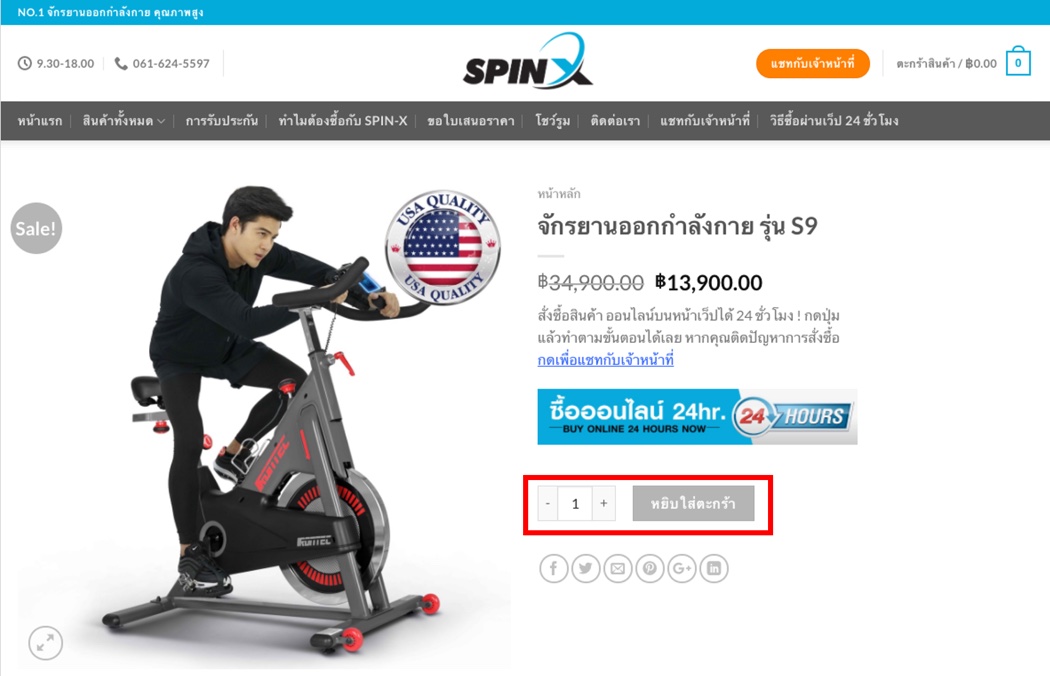The height and width of the screenshot is (676, 1050).
Task: Click the orange แชทกับเจ้าหน้าที่ button
Action: click(x=812, y=64)
